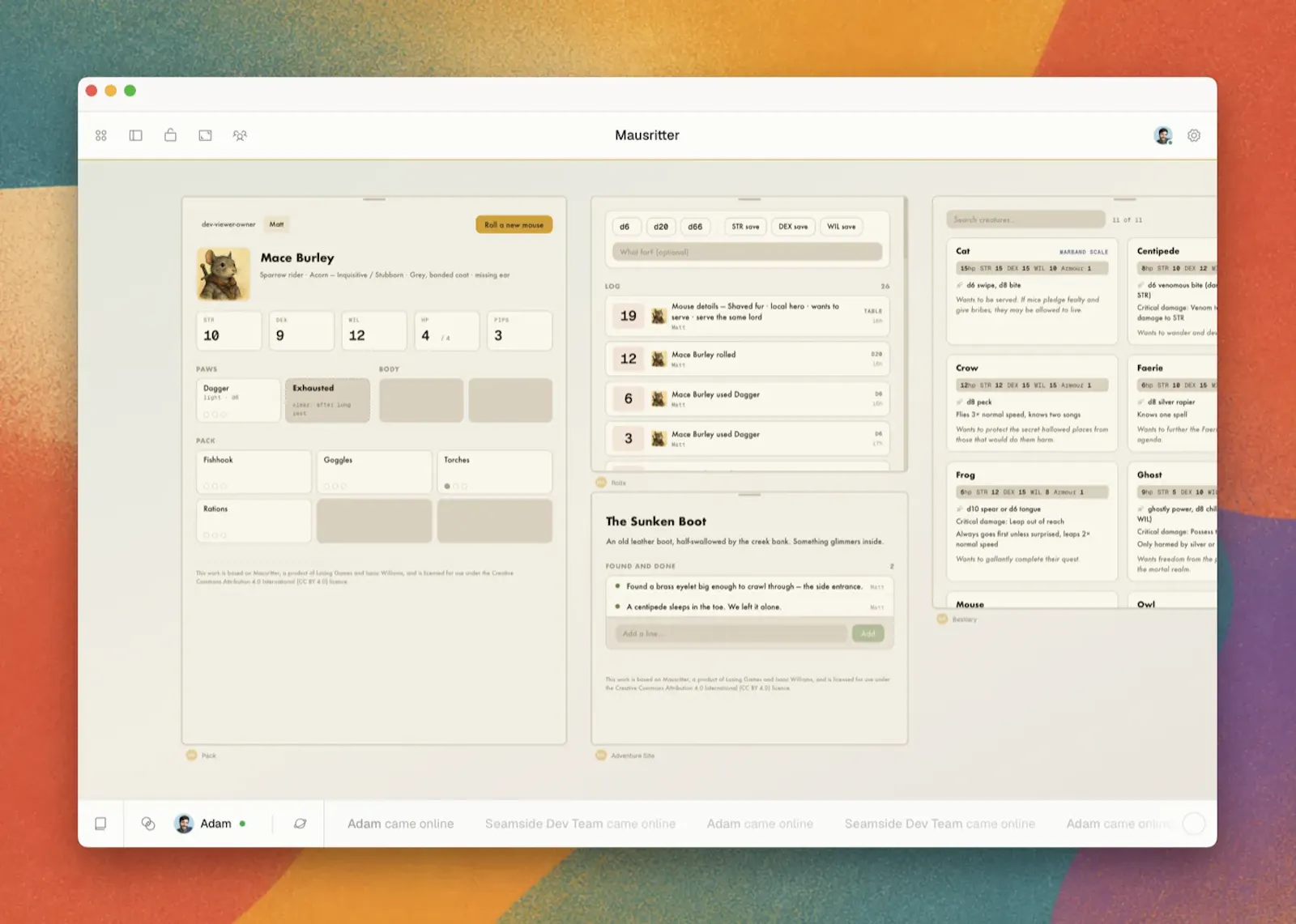1296x924 pixels.
Task: Roll a WIL save
Action: [842, 227]
